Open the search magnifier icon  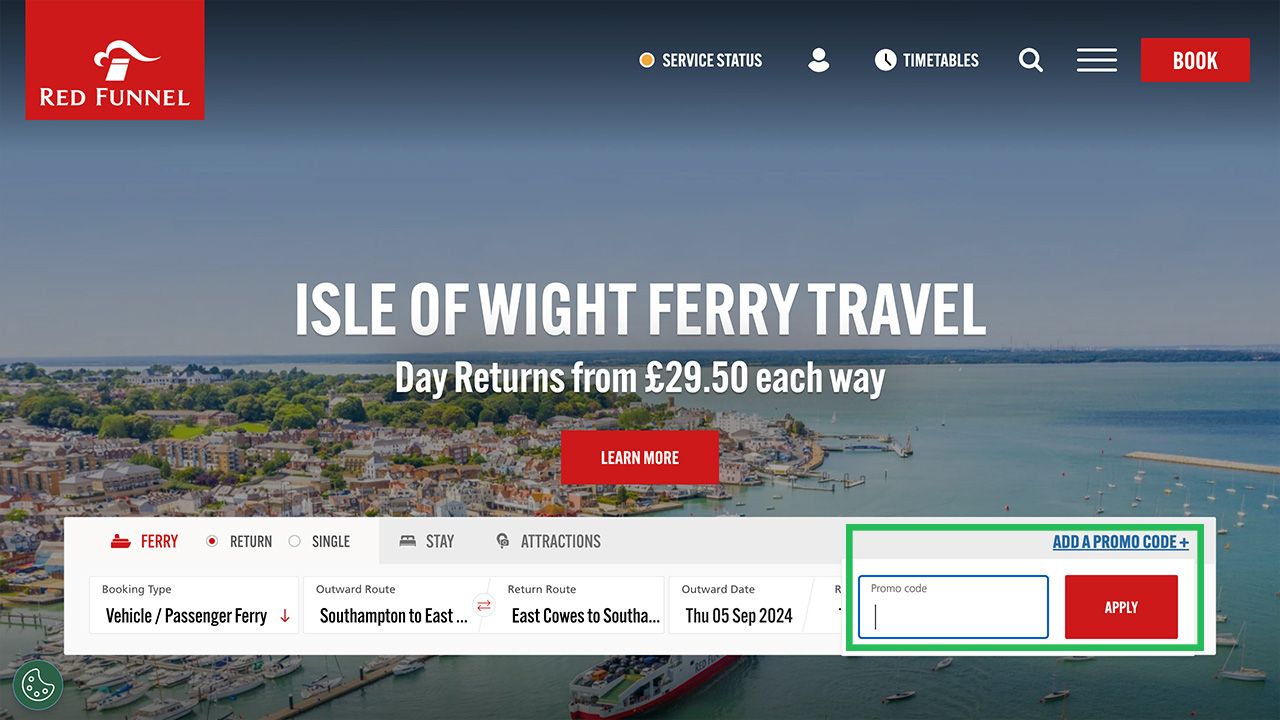1031,60
